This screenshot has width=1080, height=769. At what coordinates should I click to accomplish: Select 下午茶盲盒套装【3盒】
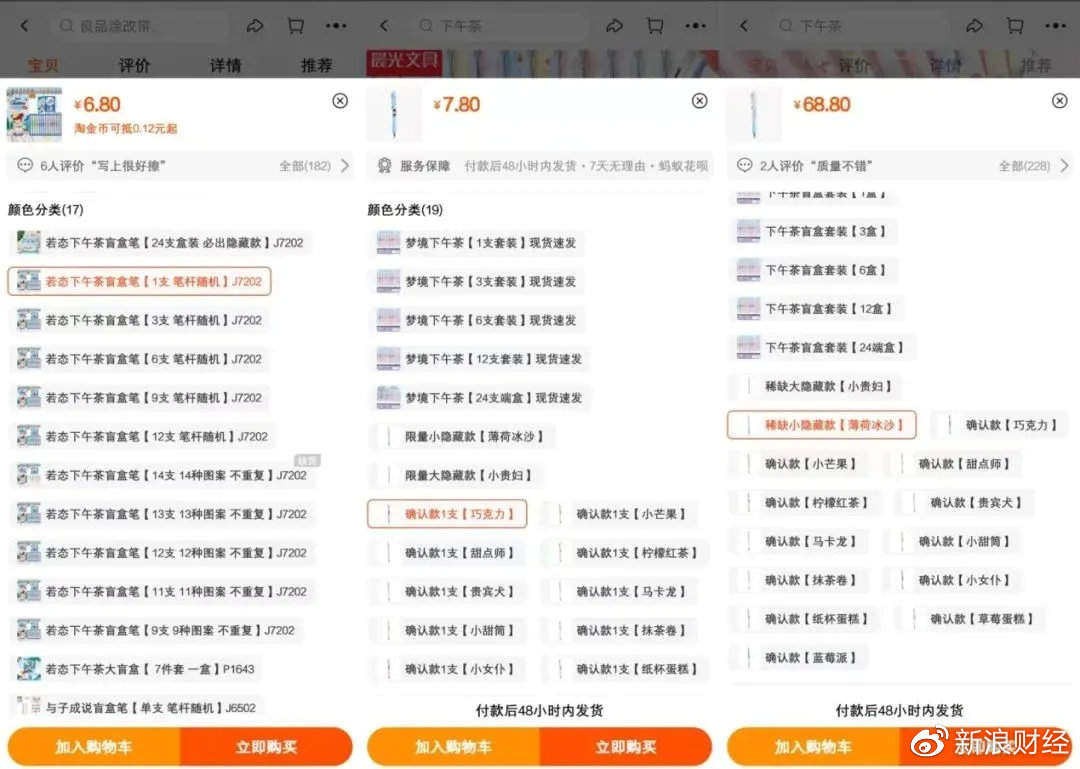[x=812, y=231]
